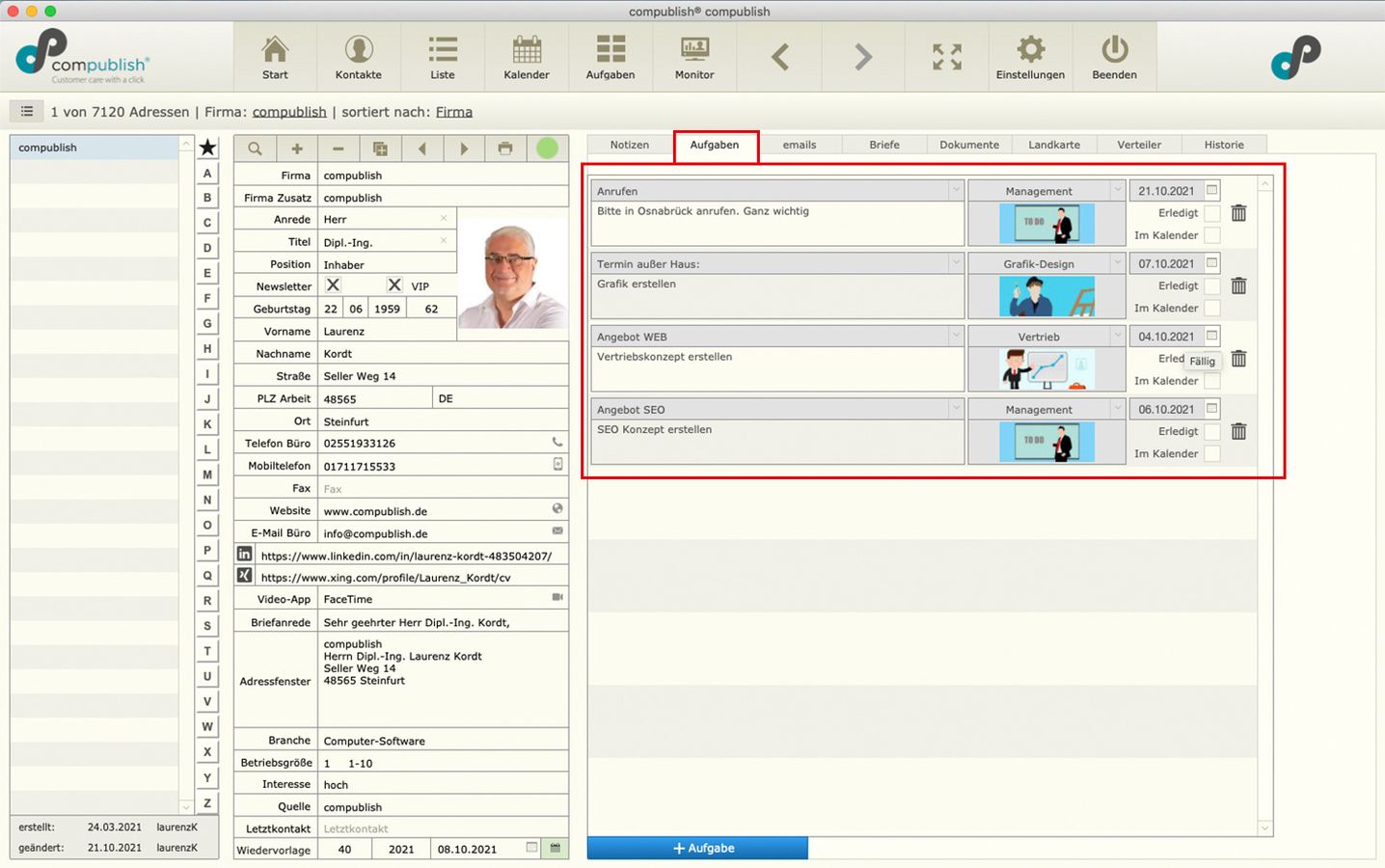1385x868 pixels.
Task: Delete the Angebot SEO task trash icon
Action: [x=1238, y=431]
